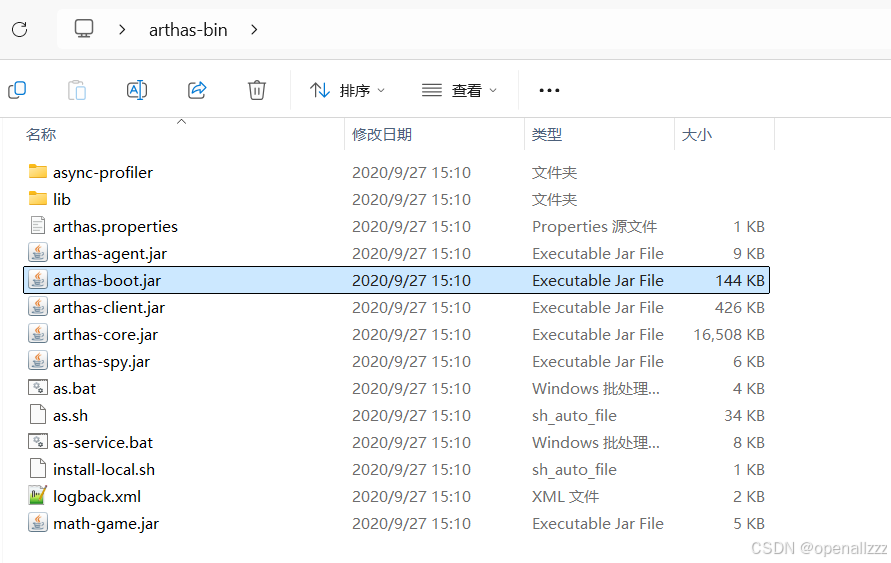Select the arthas-spy.jar file name
This screenshot has width=891, height=563.
(102, 362)
